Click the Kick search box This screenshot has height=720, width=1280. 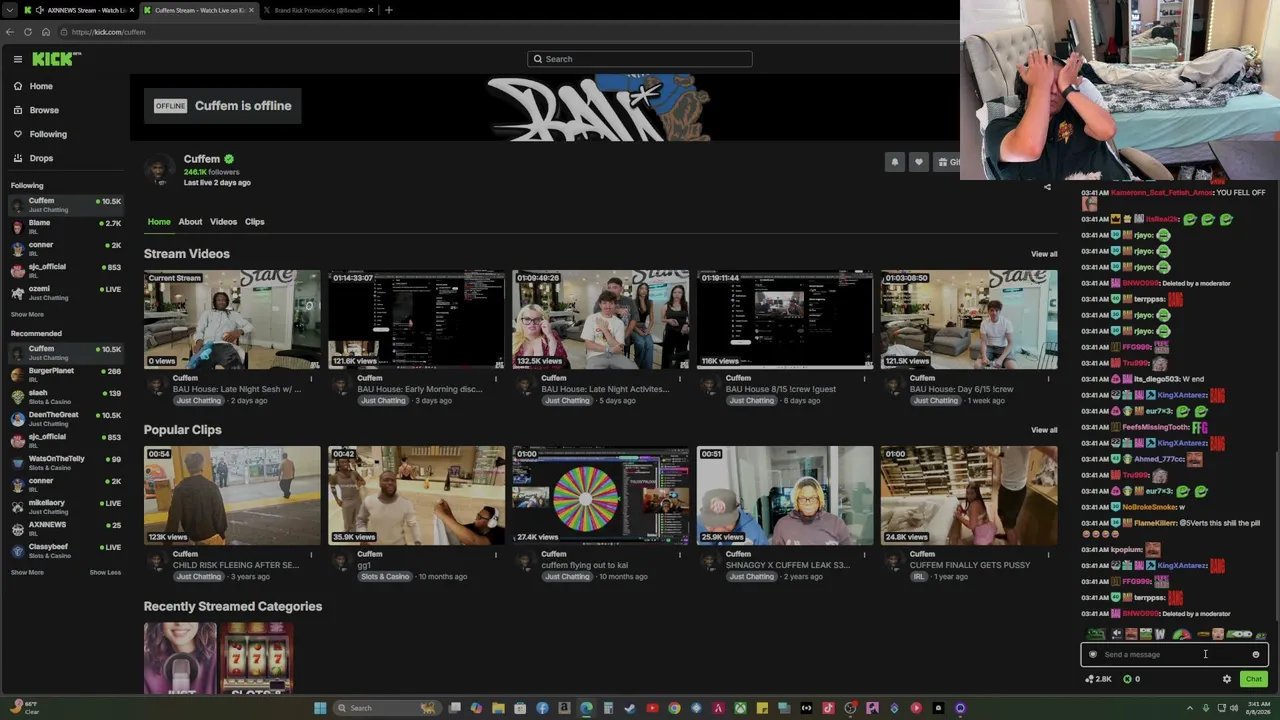tap(640, 59)
